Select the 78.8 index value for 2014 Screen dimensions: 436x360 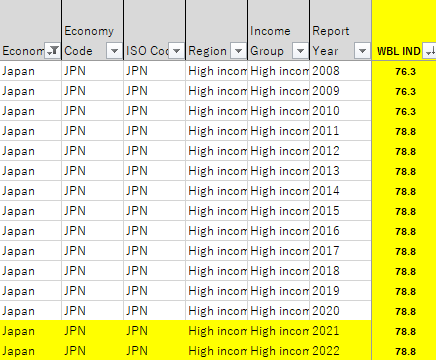404,191
